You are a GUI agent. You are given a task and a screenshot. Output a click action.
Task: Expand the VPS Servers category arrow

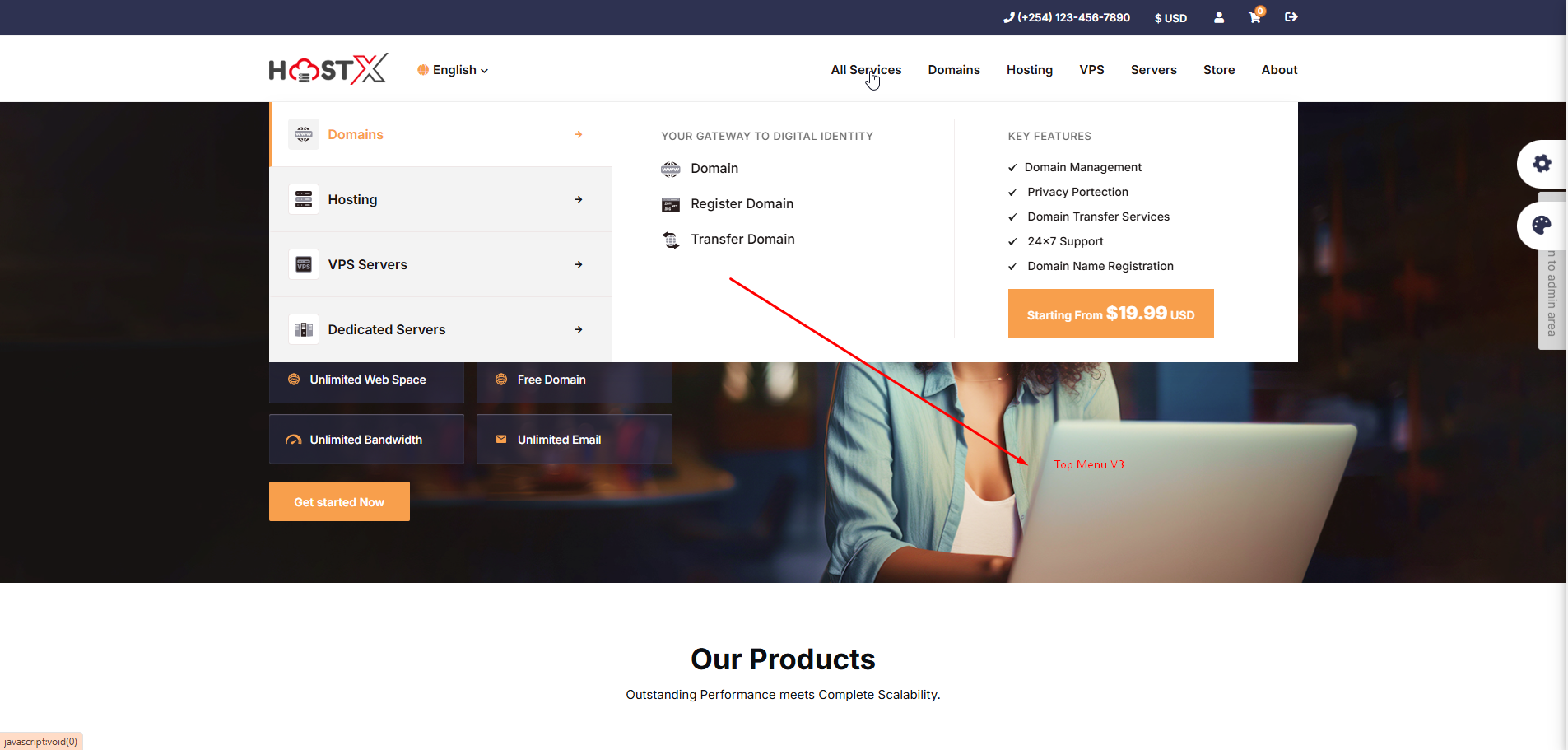pyautogui.click(x=579, y=264)
